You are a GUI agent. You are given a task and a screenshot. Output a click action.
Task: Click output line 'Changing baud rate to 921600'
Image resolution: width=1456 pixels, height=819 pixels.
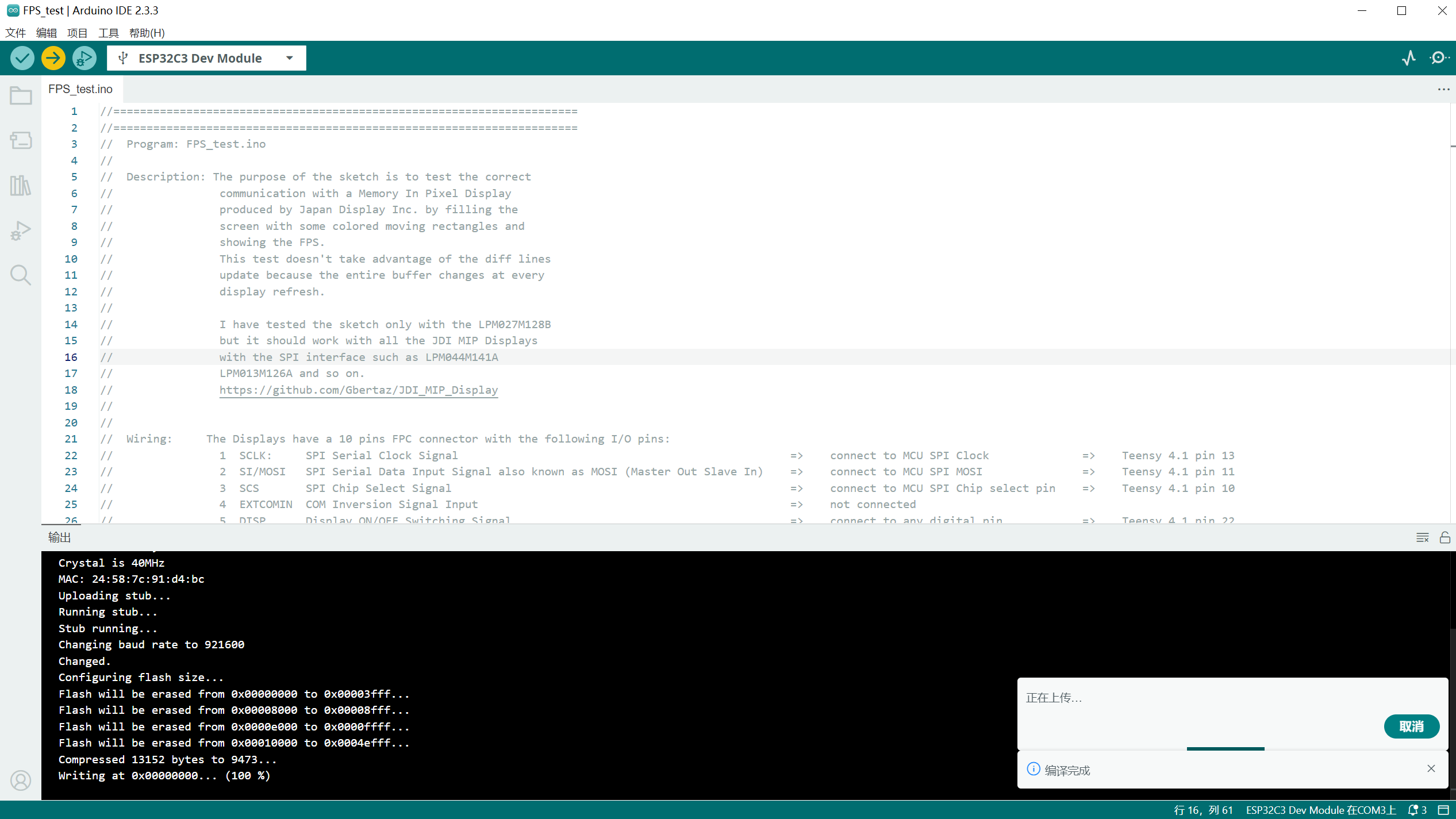pos(151,645)
